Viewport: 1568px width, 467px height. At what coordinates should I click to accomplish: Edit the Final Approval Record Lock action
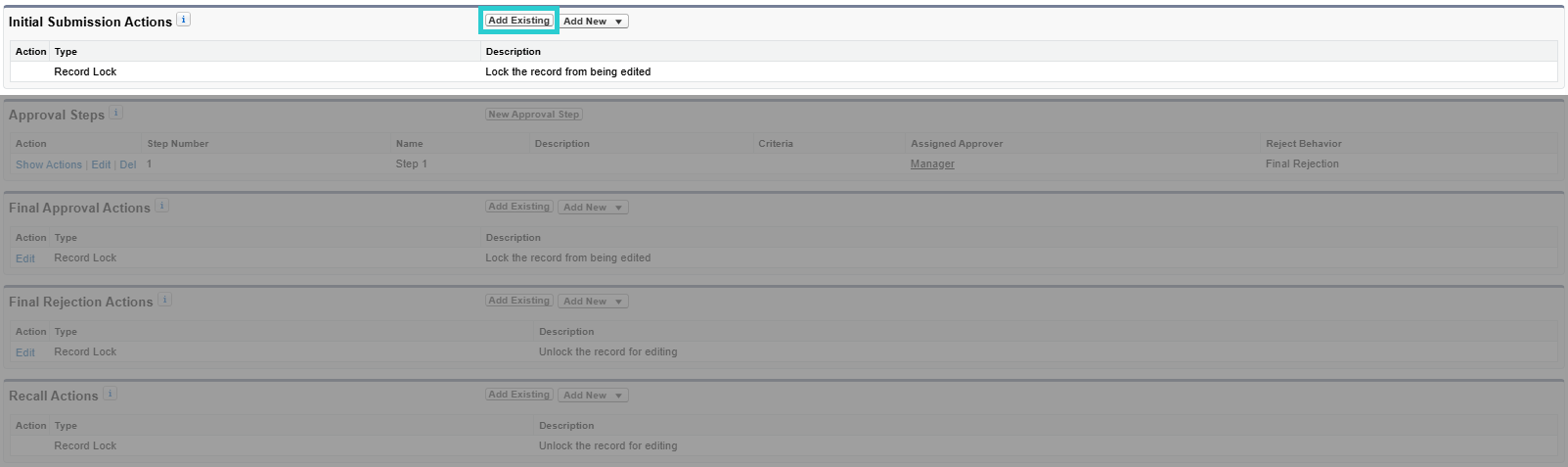pos(25,258)
